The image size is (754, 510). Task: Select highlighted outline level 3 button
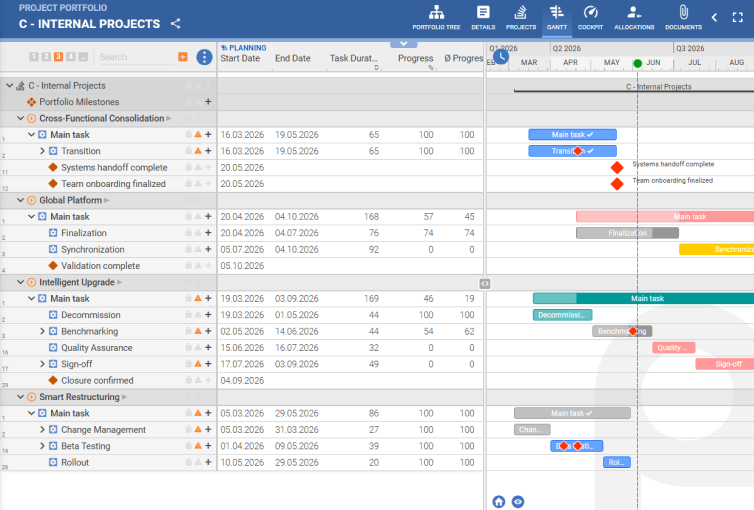(58, 57)
